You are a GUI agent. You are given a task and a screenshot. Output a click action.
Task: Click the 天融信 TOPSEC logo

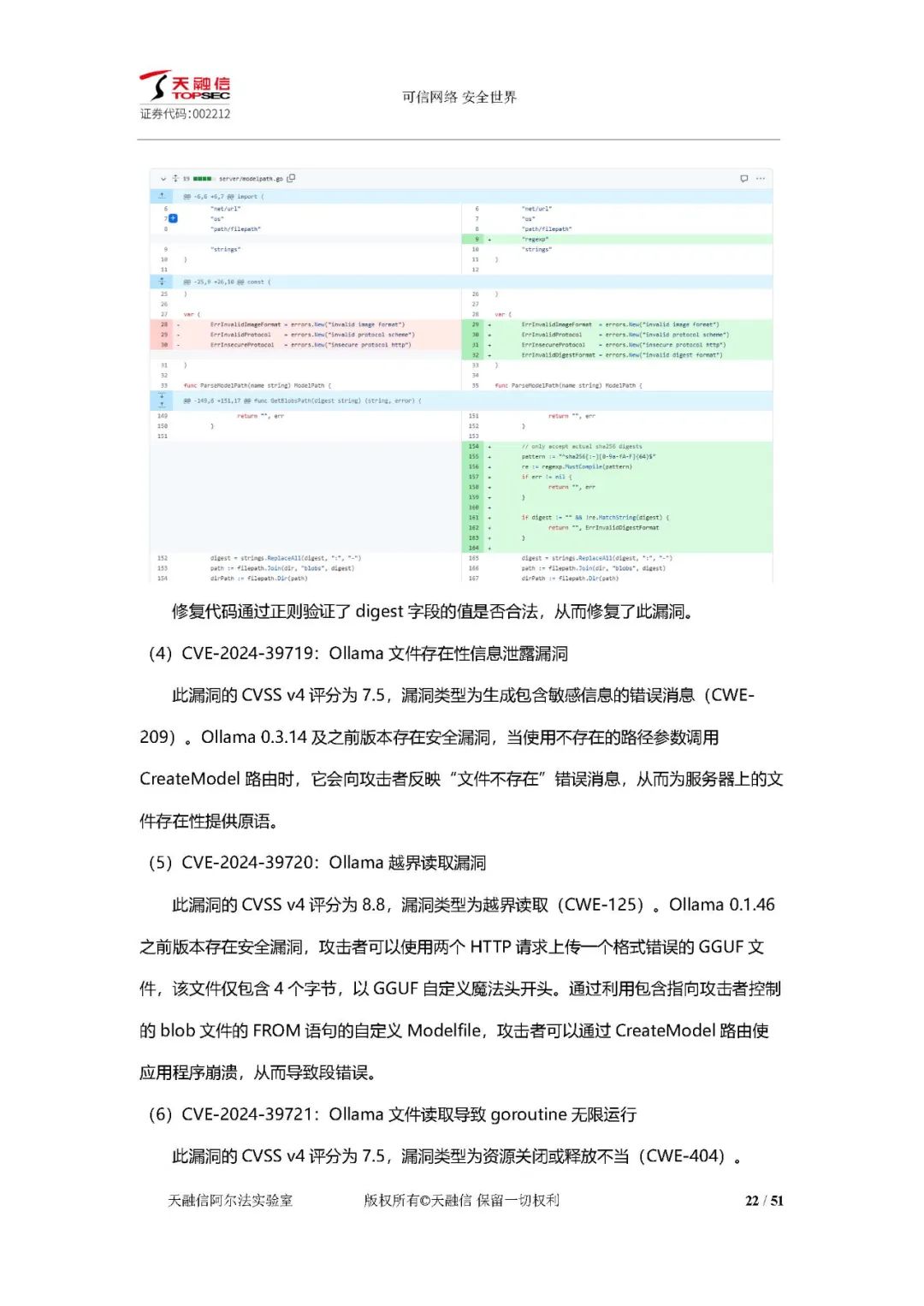[185, 86]
